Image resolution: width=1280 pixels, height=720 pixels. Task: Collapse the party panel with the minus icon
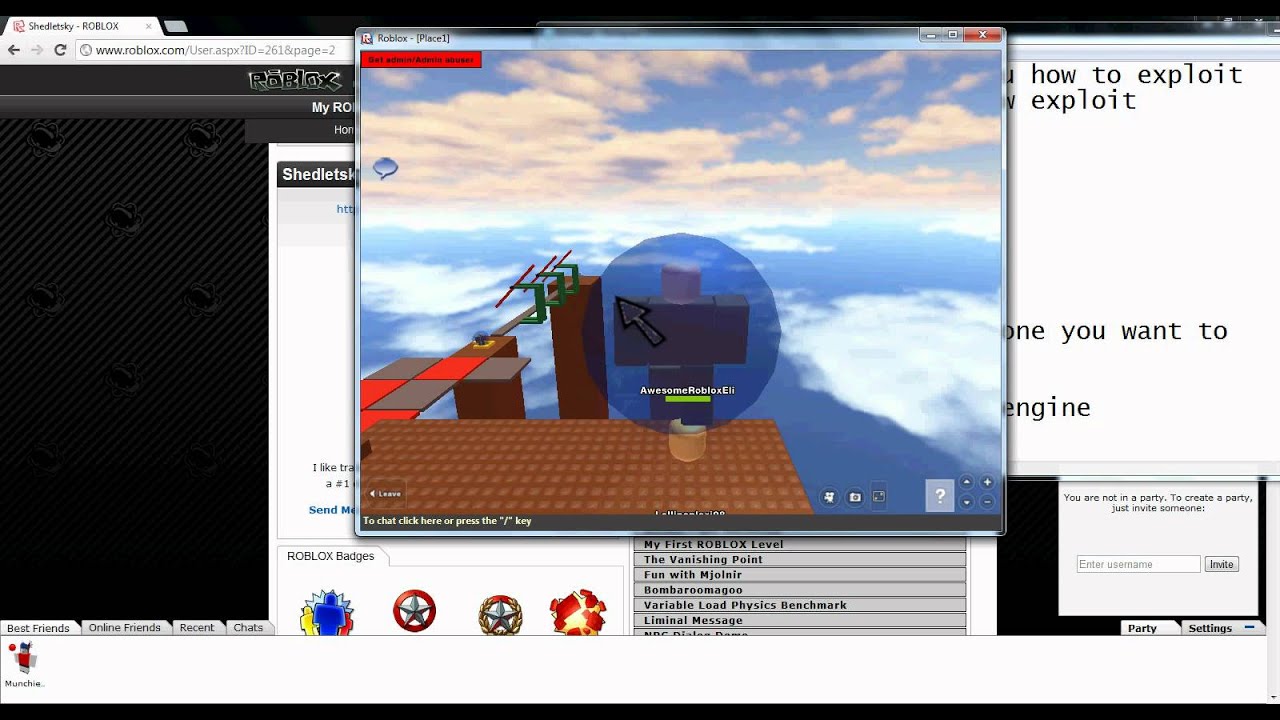click(1249, 627)
